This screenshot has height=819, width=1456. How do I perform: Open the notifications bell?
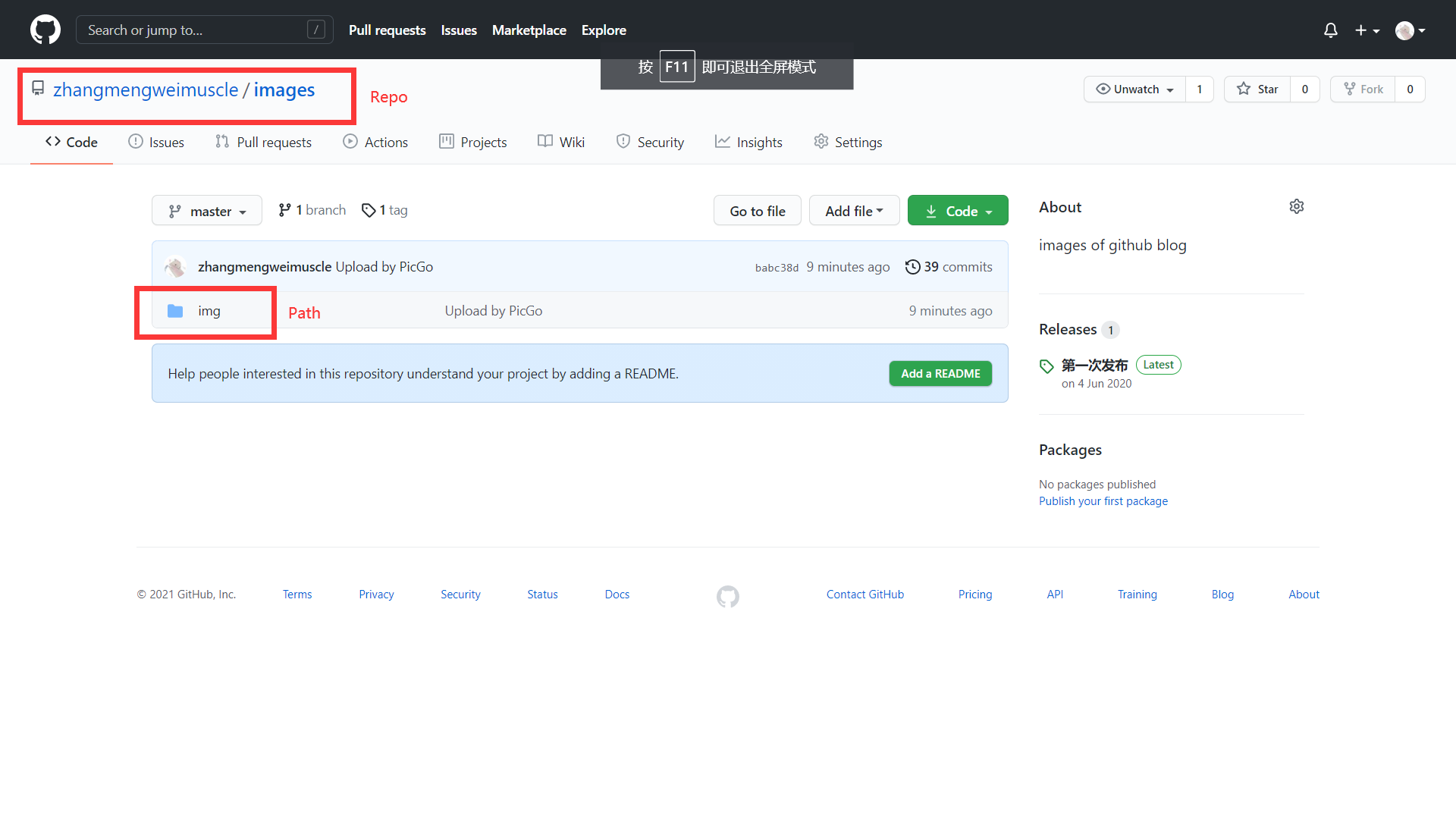click(x=1330, y=30)
